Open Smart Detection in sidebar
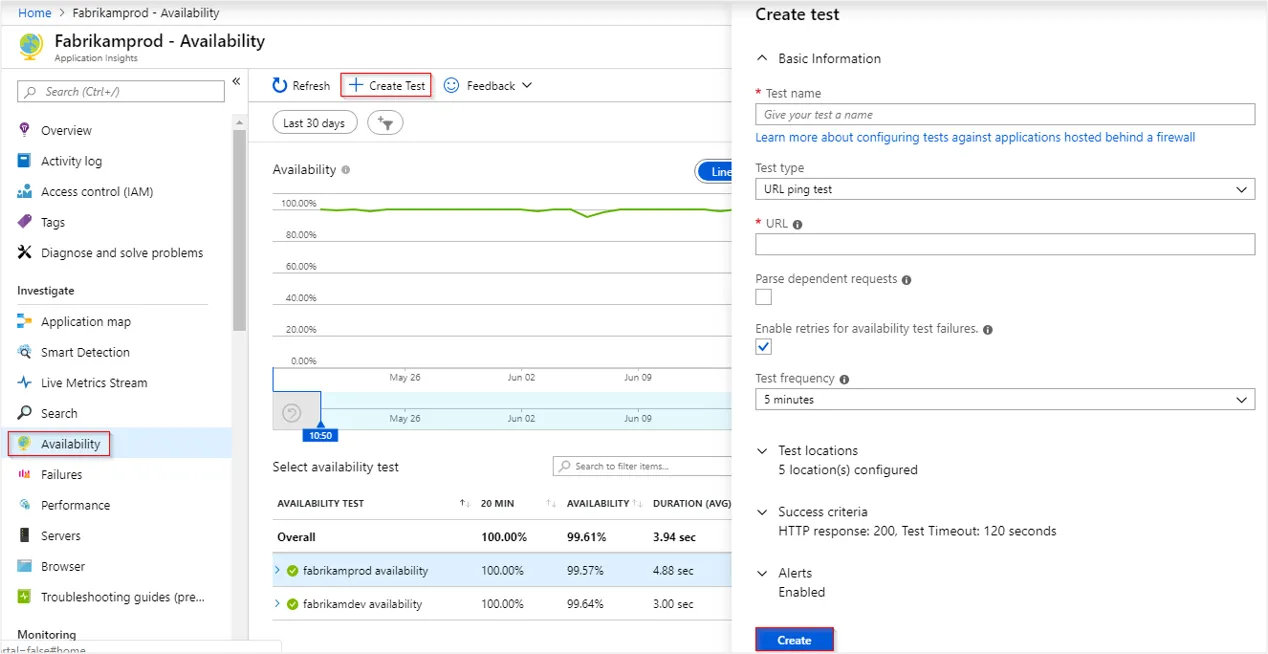This screenshot has width=1268, height=654. (x=85, y=352)
